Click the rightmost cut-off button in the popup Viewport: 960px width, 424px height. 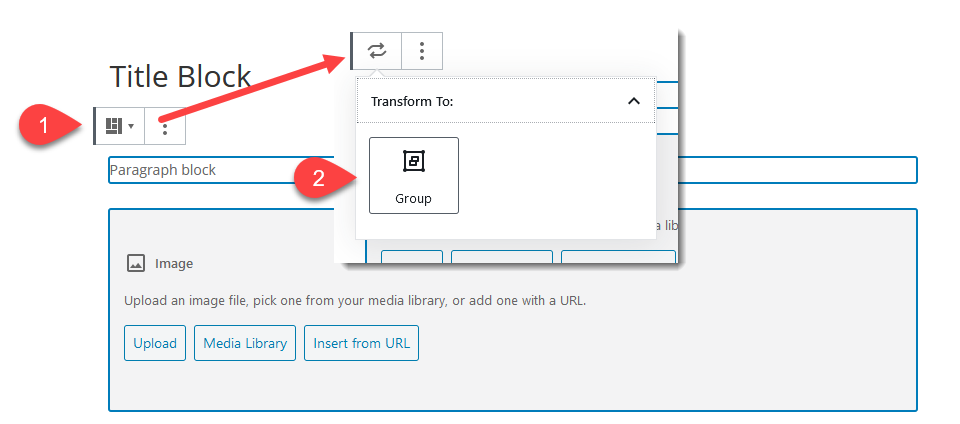point(617,256)
